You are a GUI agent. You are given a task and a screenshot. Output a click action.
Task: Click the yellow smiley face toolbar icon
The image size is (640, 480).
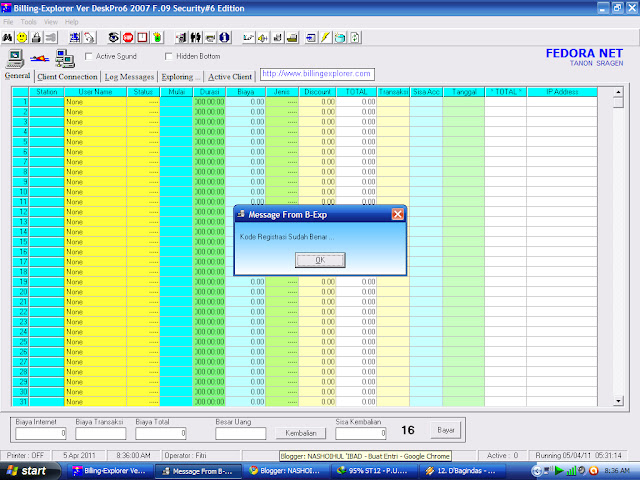22,38
